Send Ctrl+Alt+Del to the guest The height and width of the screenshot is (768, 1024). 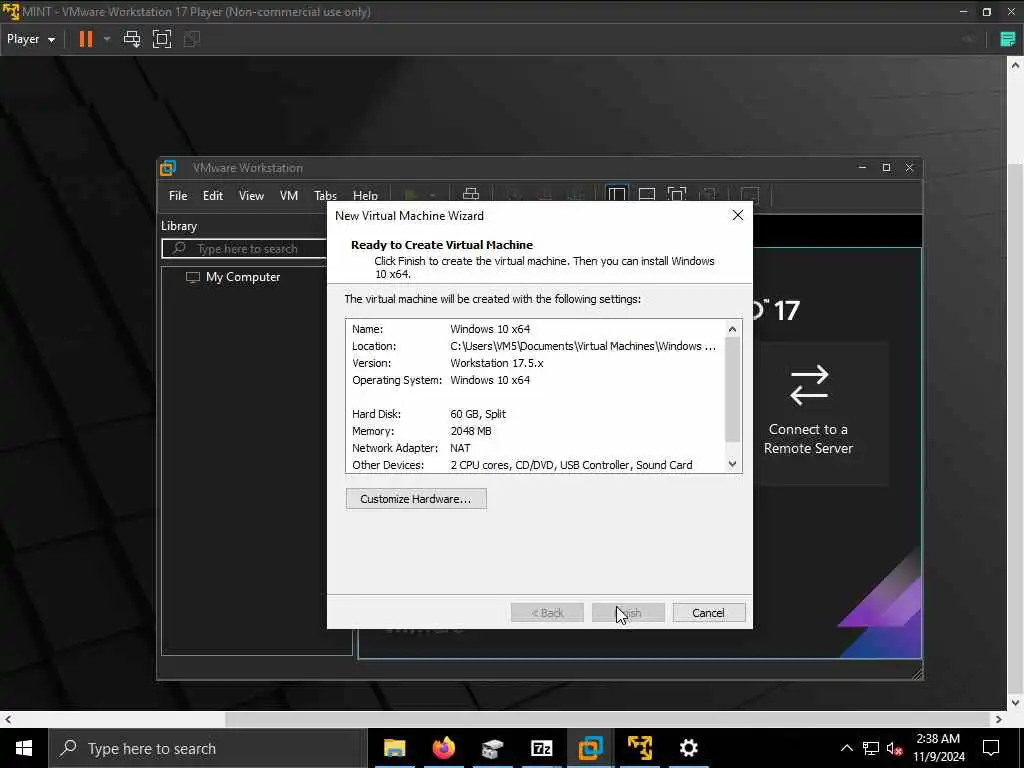(x=132, y=39)
